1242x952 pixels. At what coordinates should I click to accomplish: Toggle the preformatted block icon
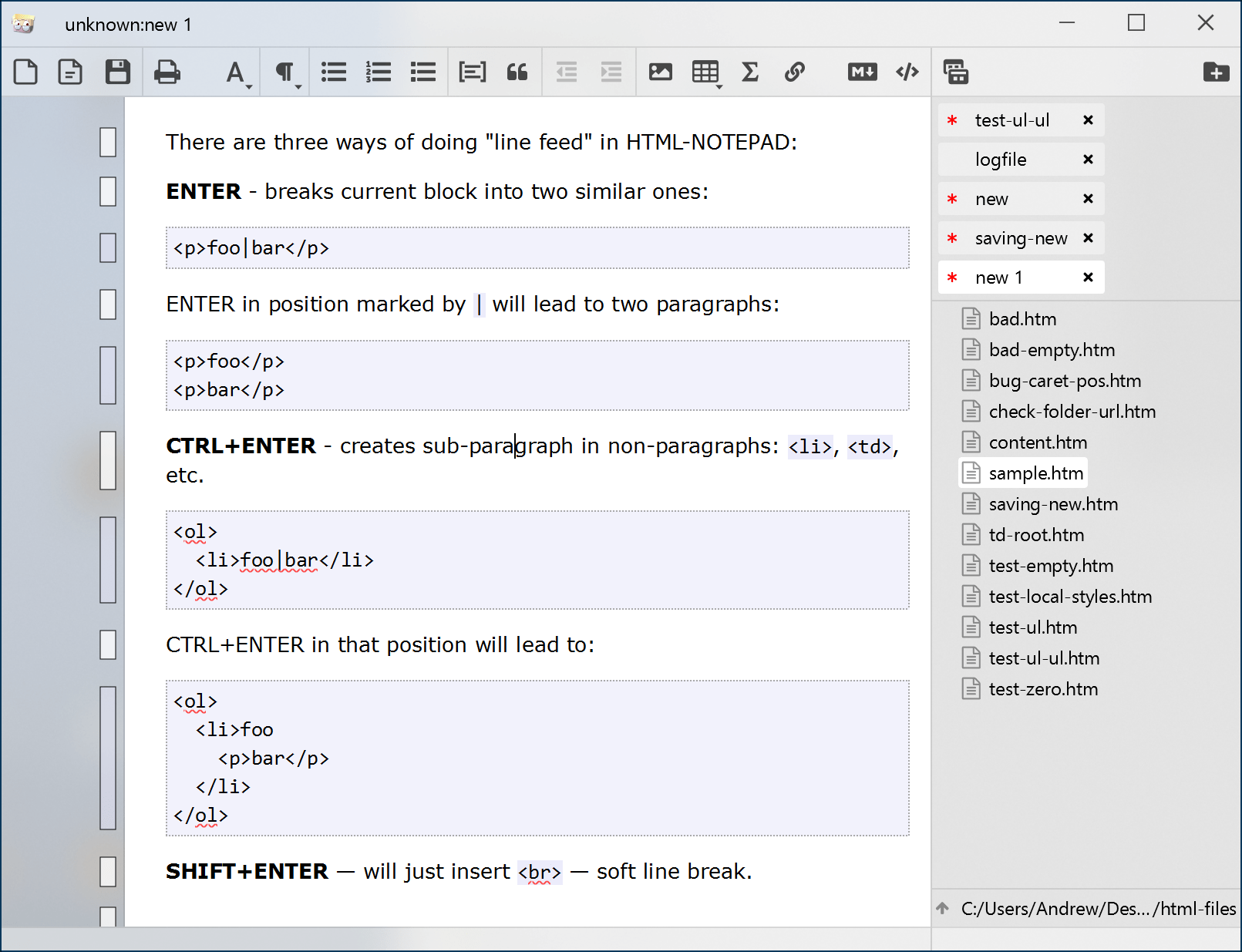(x=472, y=72)
